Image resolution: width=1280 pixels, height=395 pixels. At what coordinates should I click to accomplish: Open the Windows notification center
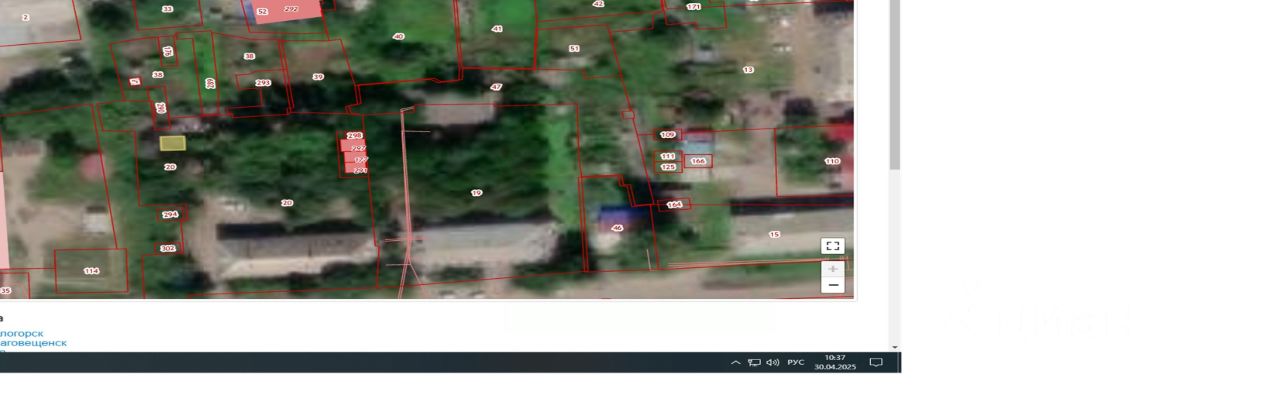[876, 362]
